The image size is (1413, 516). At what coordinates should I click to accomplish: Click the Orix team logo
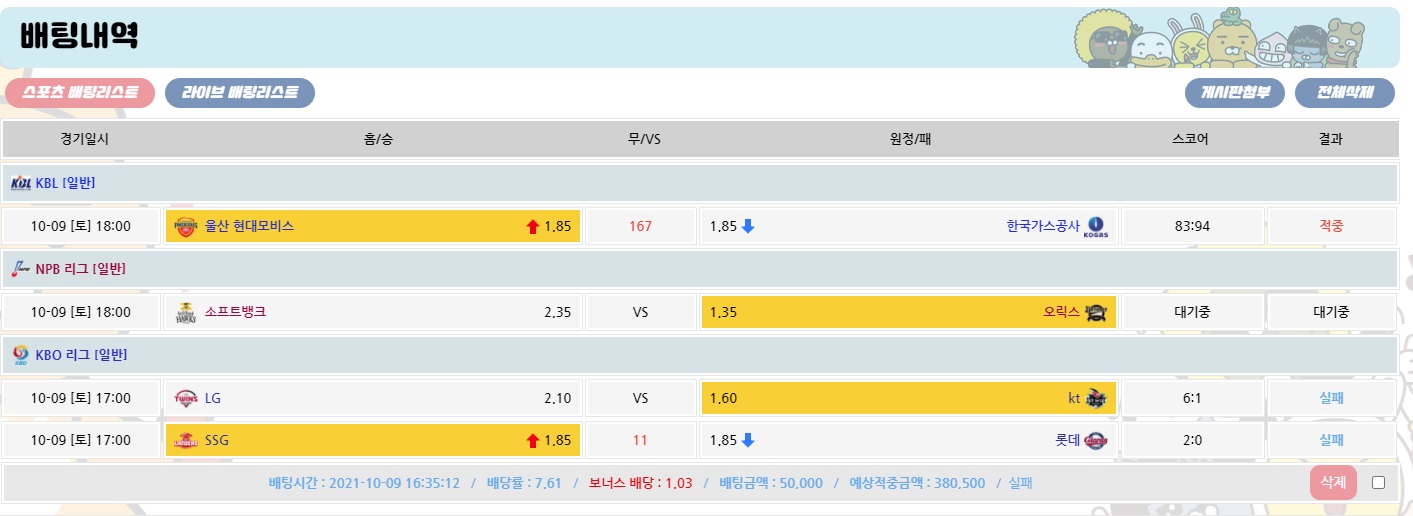pos(1095,312)
